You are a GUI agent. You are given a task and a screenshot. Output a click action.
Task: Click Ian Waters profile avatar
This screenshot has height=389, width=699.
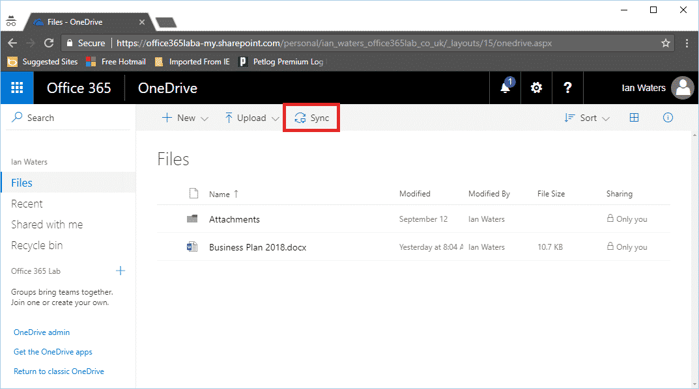click(683, 88)
